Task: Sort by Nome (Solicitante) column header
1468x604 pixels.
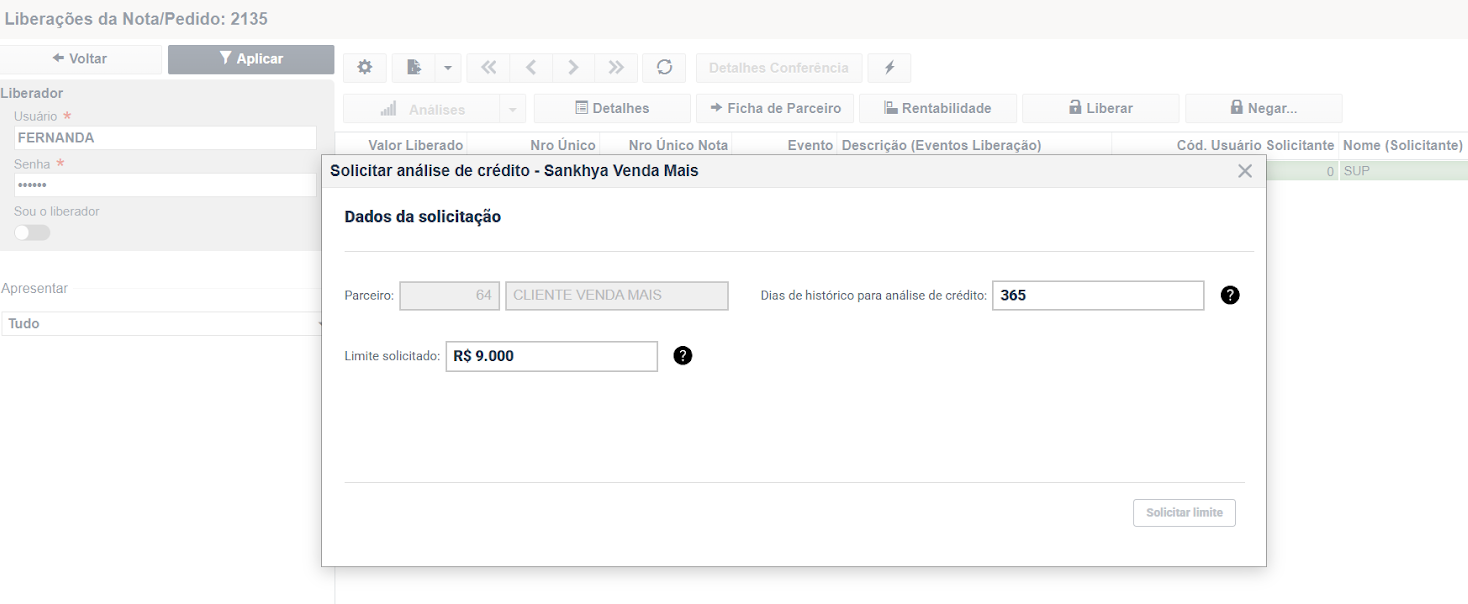Action: [1403, 146]
